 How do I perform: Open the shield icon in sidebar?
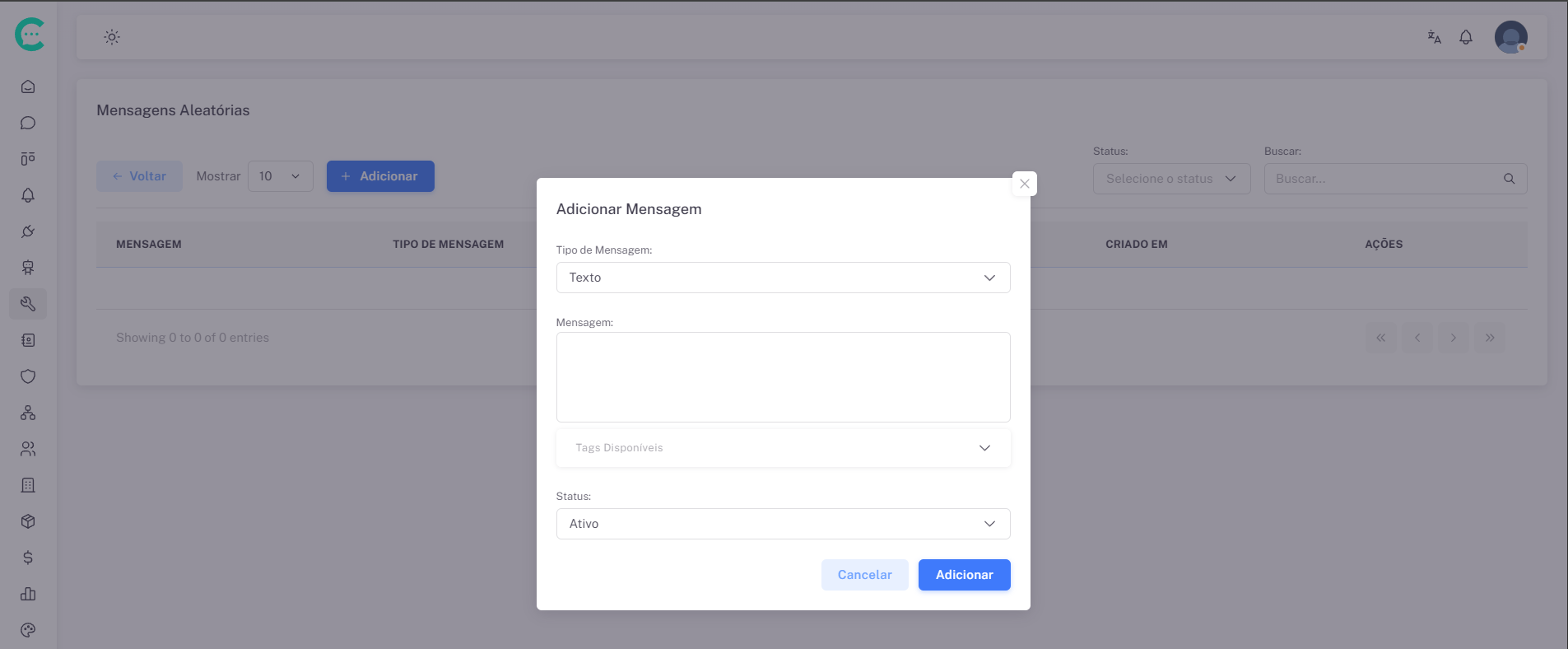28,376
